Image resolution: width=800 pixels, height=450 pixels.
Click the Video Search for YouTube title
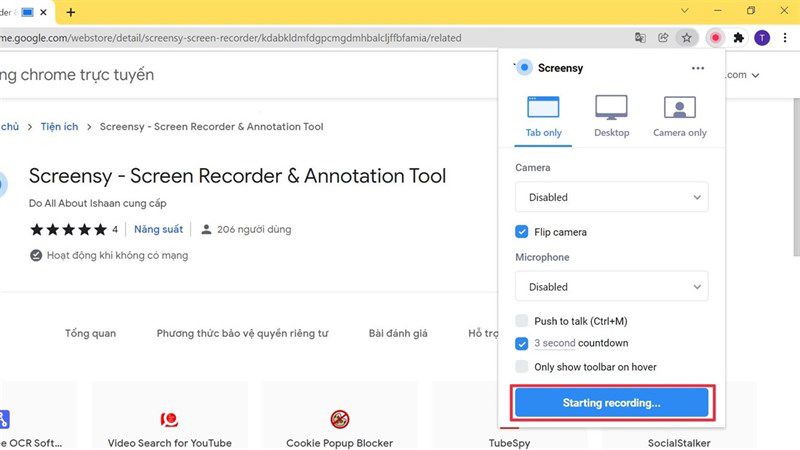(169, 443)
